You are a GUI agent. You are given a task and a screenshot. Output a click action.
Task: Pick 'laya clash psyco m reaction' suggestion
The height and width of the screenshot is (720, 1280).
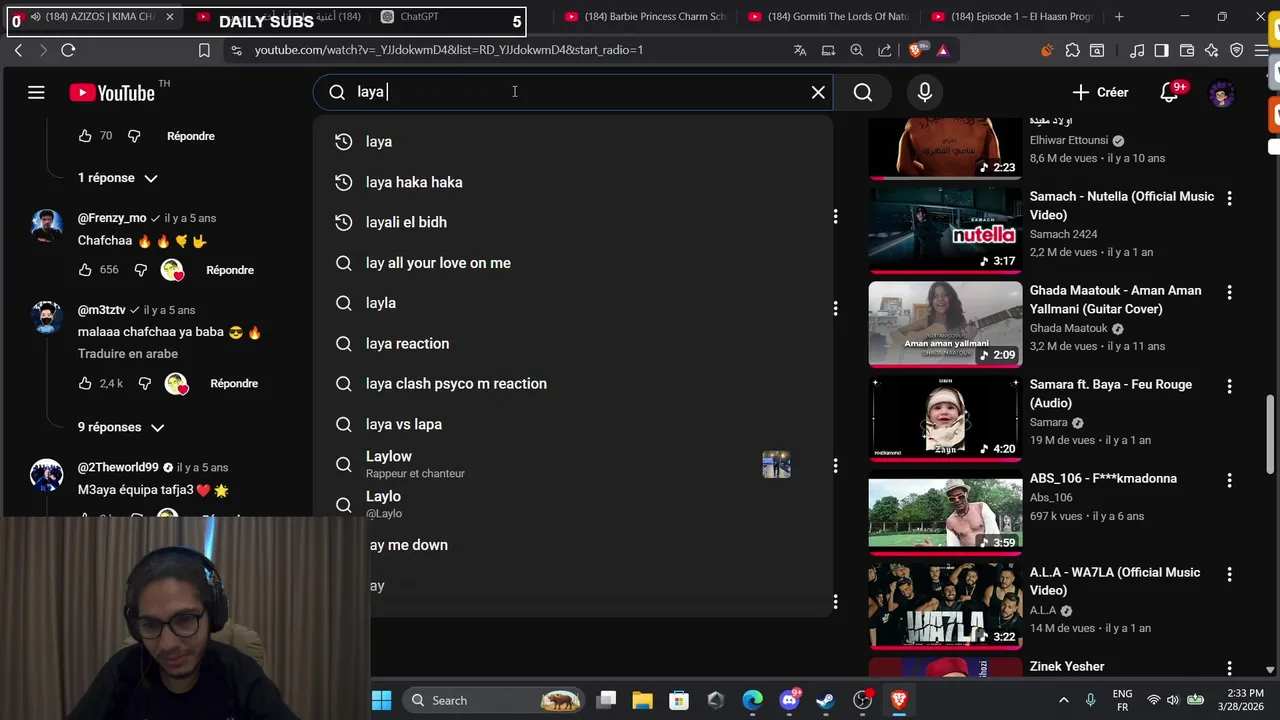tap(573, 384)
